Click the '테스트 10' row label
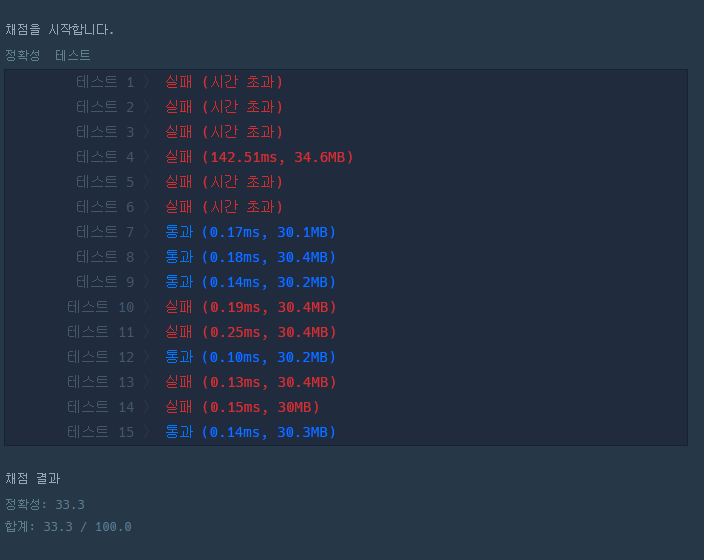704x560 pixels. [x=101, y=307]
